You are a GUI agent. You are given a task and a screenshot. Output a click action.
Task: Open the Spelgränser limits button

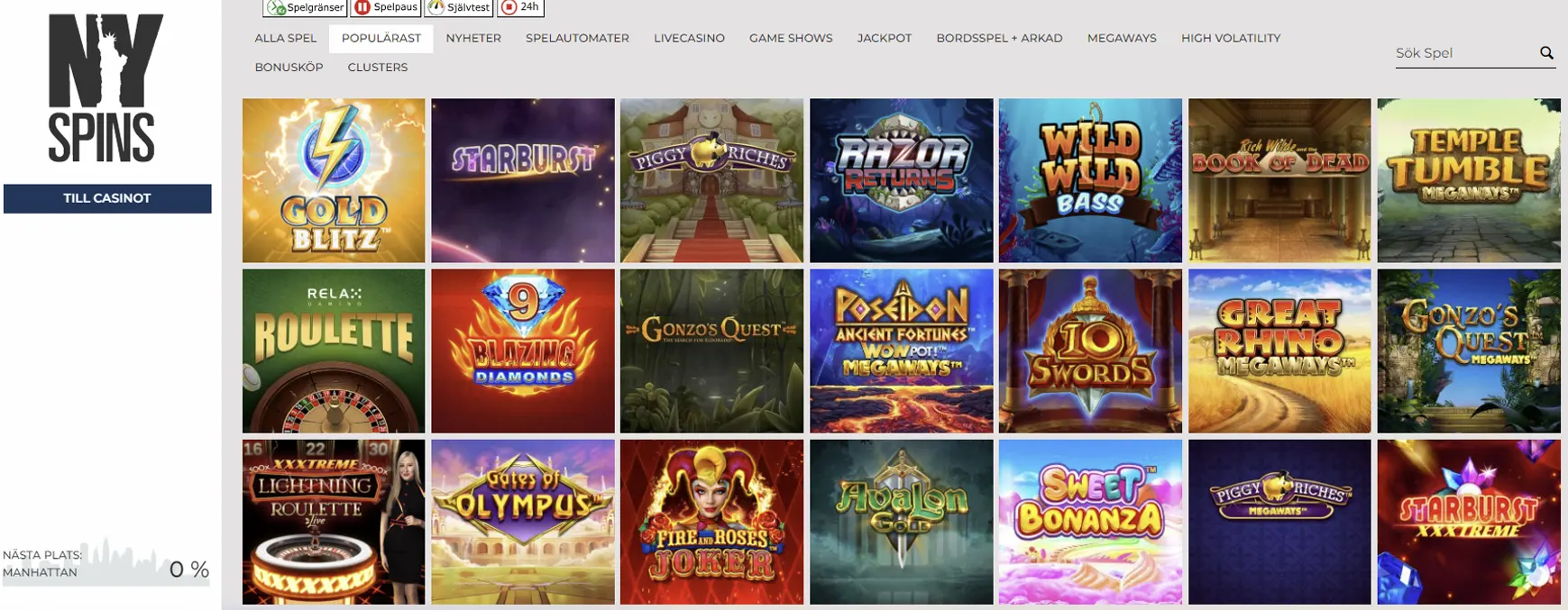[x=305, y=7]
